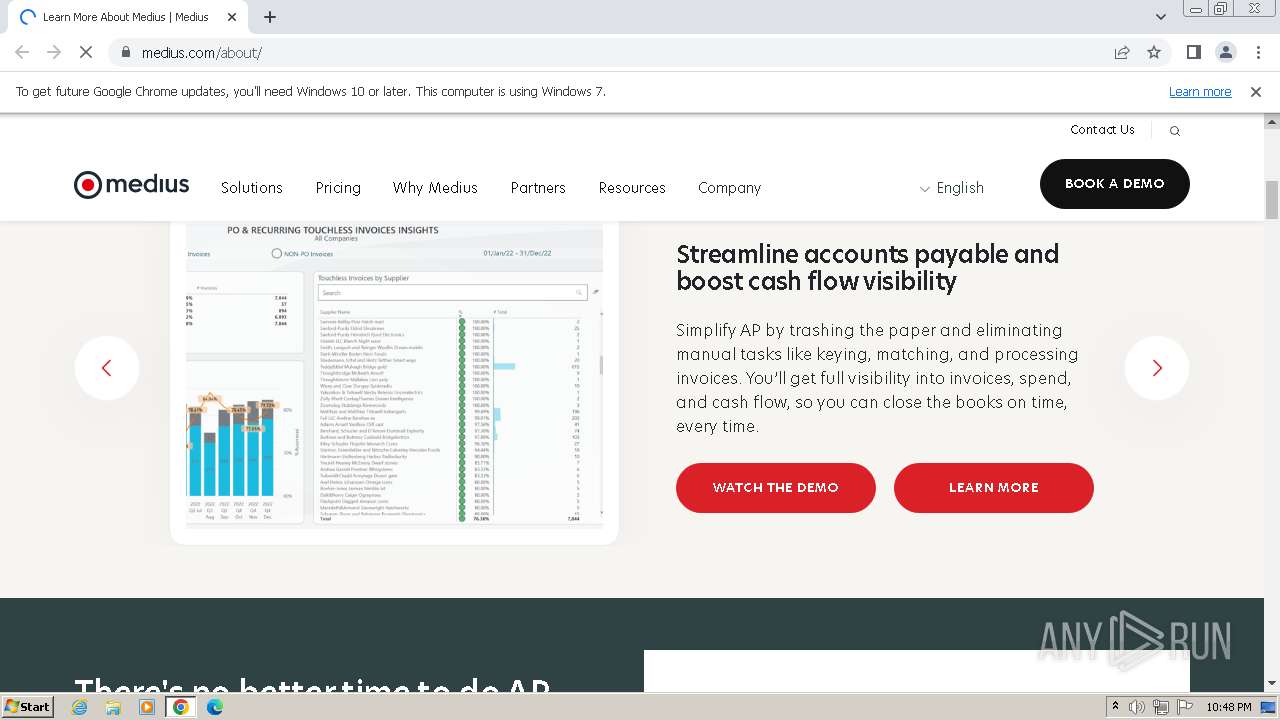Share this page icon in address bar
The height and width of the screenshot is (720, 1280).
(x=1122, y=52)
